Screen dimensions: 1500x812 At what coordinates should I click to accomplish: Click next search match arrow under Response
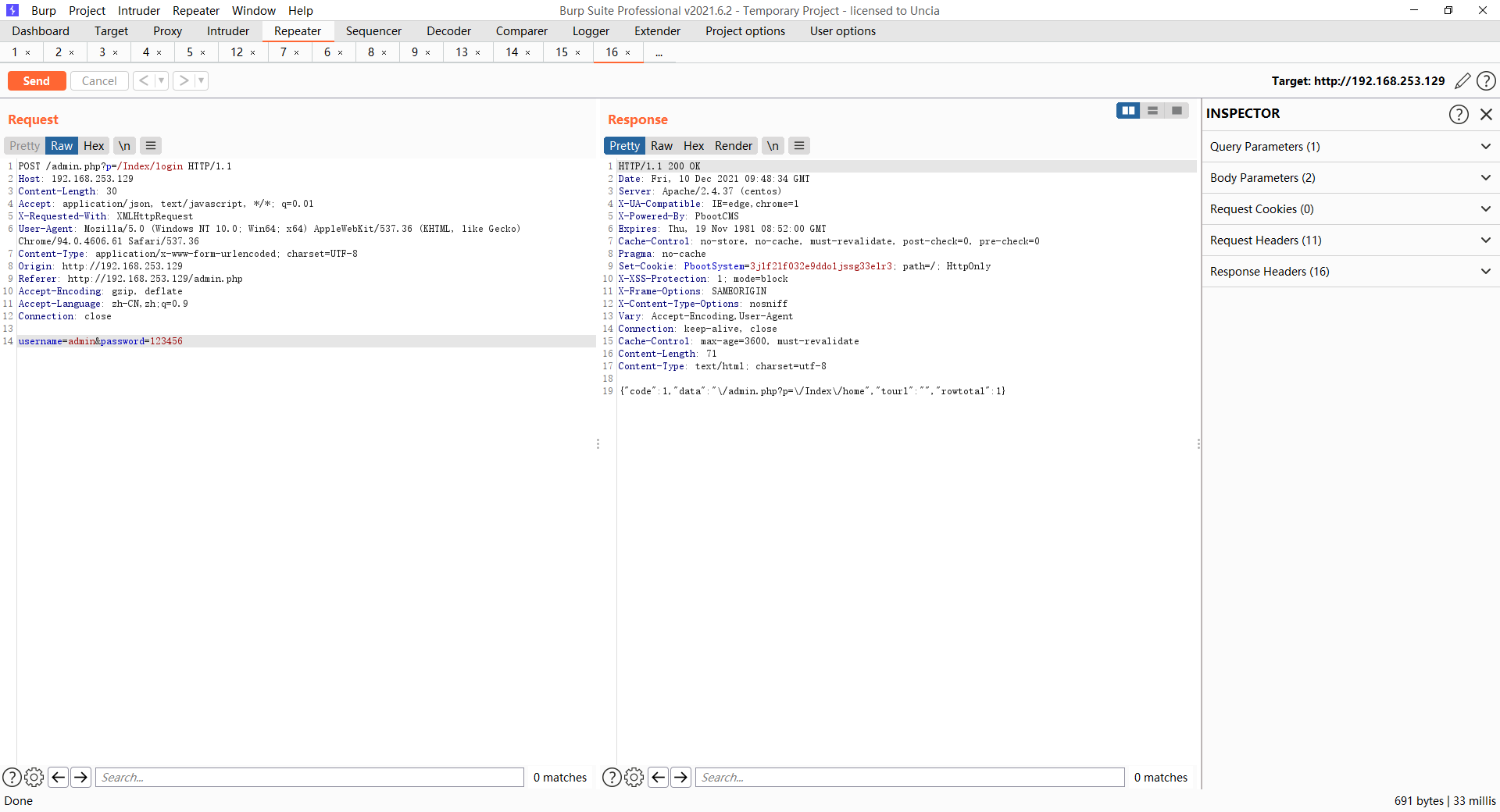(681, 777)
